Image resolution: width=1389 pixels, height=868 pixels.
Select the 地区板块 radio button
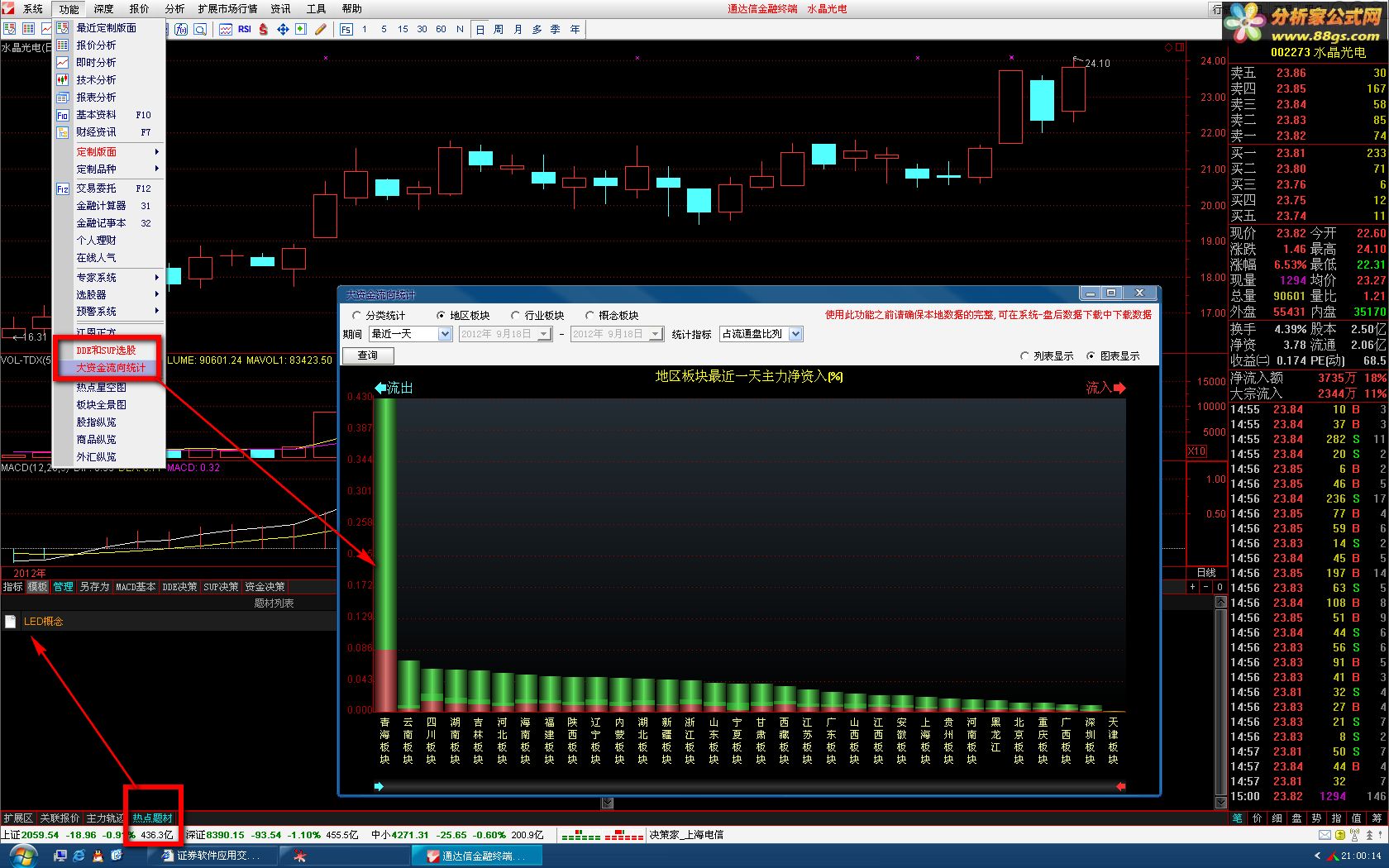click(x=441, y=315)
